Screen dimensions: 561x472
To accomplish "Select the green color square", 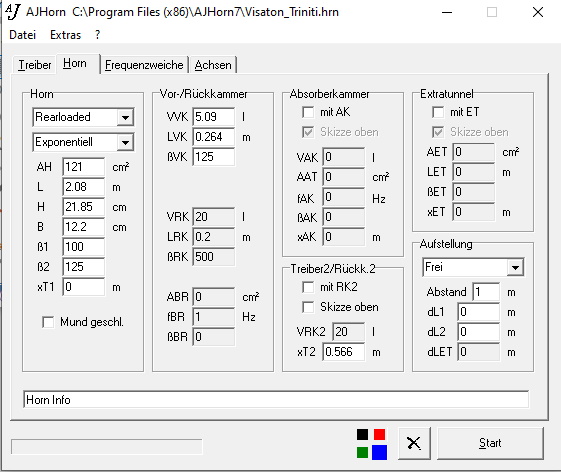I will pos(362,452).
